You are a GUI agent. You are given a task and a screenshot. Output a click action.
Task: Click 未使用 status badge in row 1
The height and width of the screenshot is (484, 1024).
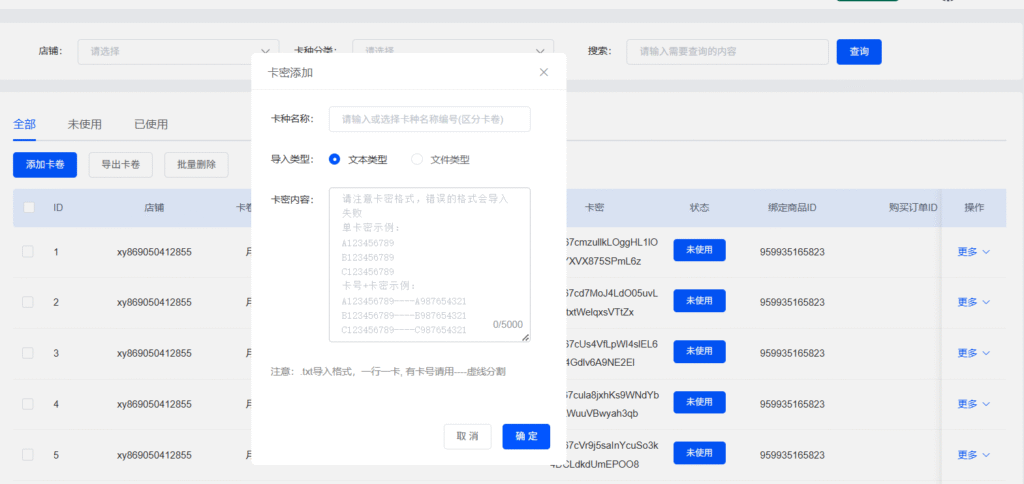pyautogui.click(x=699, y=250)
